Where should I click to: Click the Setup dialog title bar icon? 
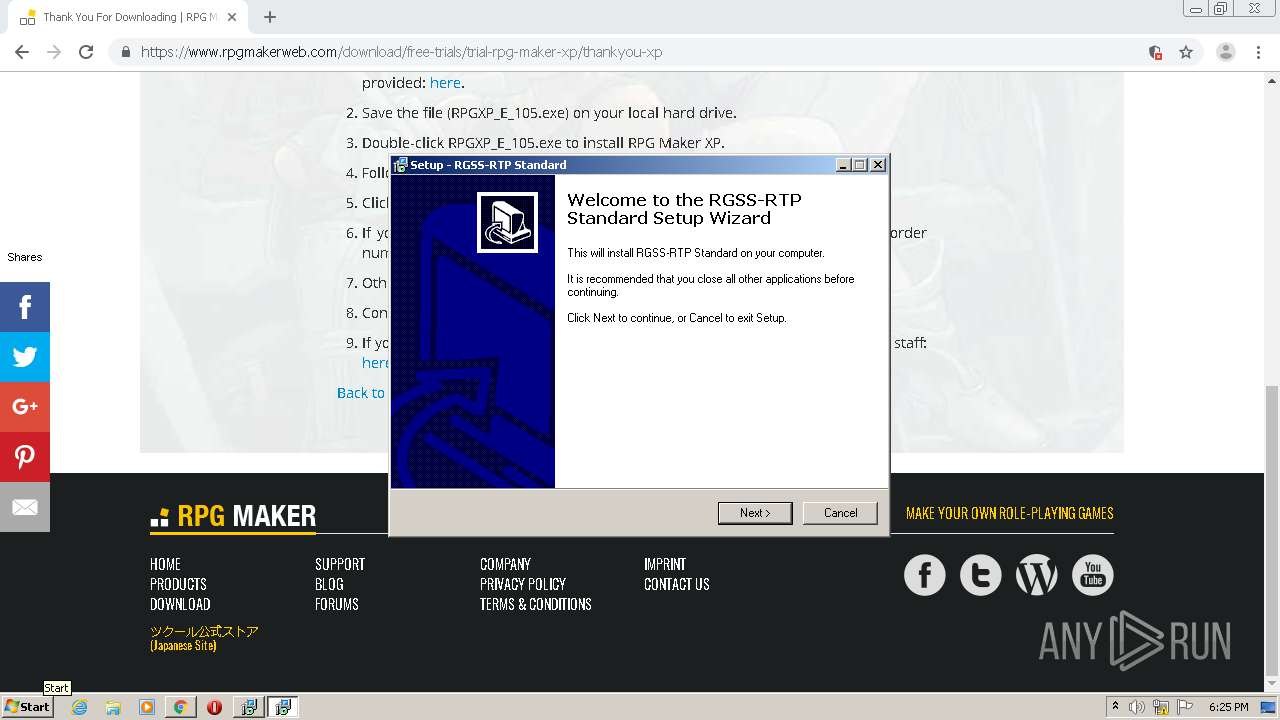401,165
